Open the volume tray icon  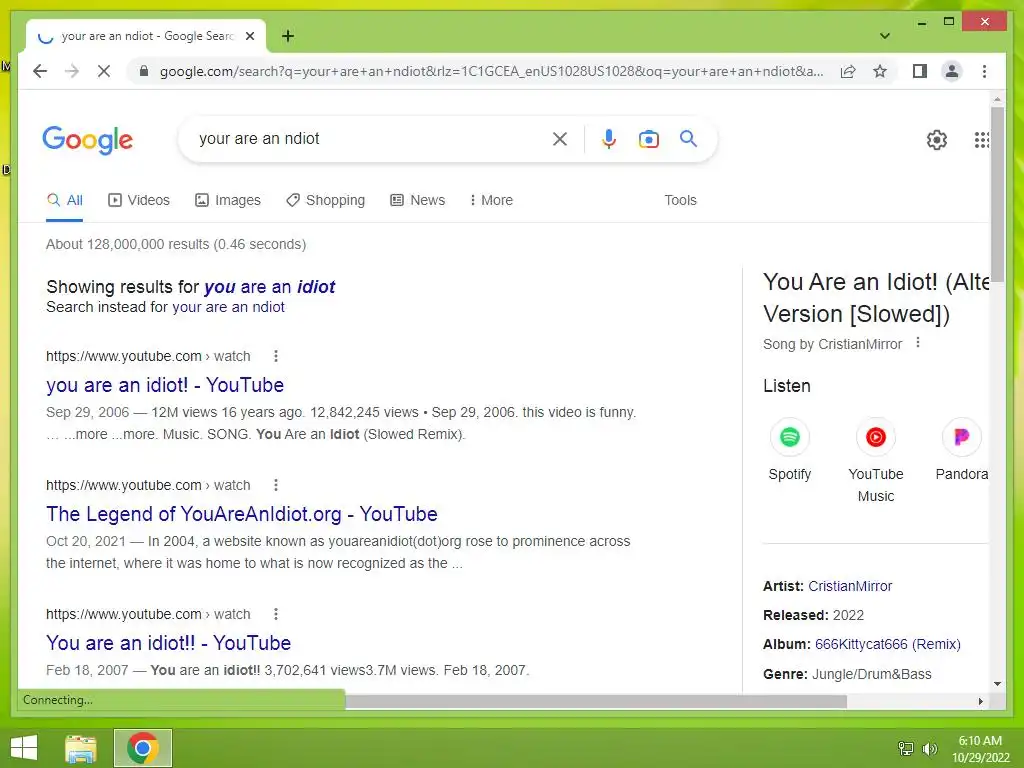point(929,748)
